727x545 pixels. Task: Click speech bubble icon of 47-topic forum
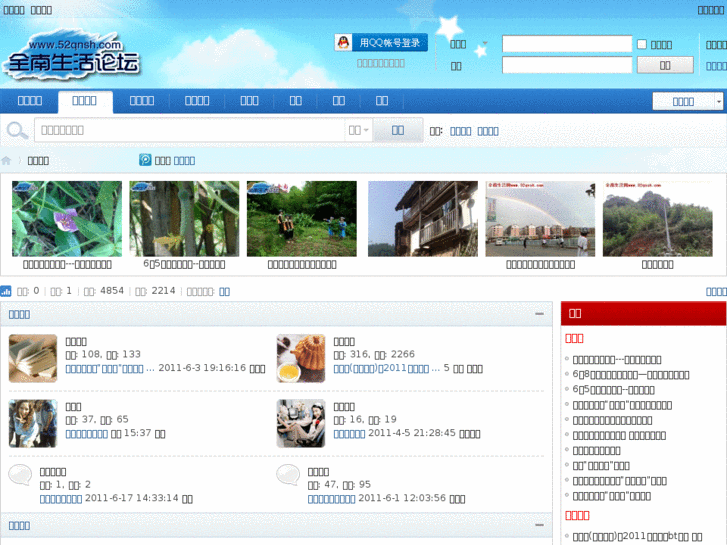(288, 475)
